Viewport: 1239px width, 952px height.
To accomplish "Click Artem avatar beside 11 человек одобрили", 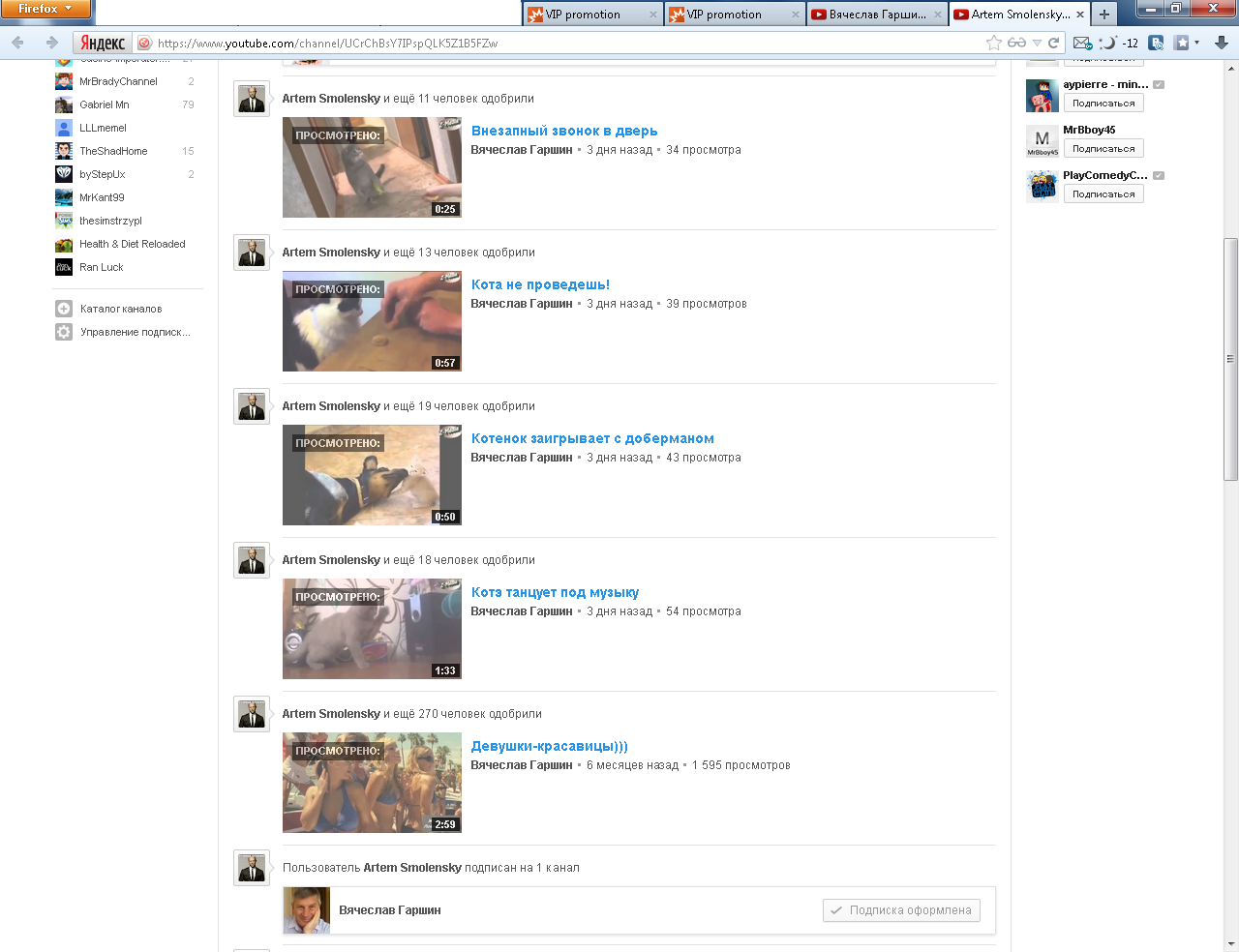I will tap(252, 99).
